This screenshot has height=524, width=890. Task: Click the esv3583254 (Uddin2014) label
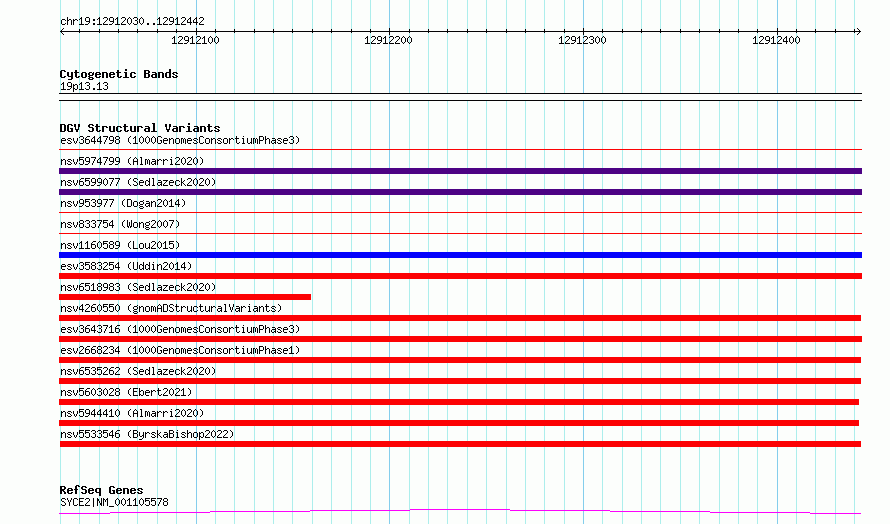(x=126, y=266)
